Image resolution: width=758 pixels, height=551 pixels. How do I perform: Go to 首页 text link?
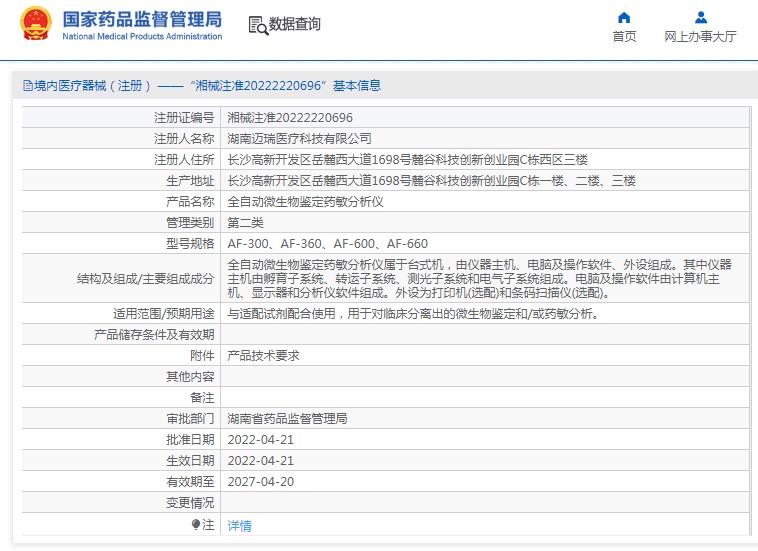click(624, 37)
